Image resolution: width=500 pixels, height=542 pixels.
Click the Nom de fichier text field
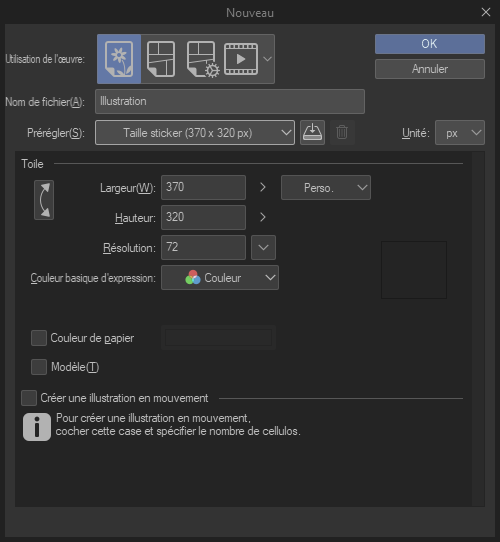230,101
